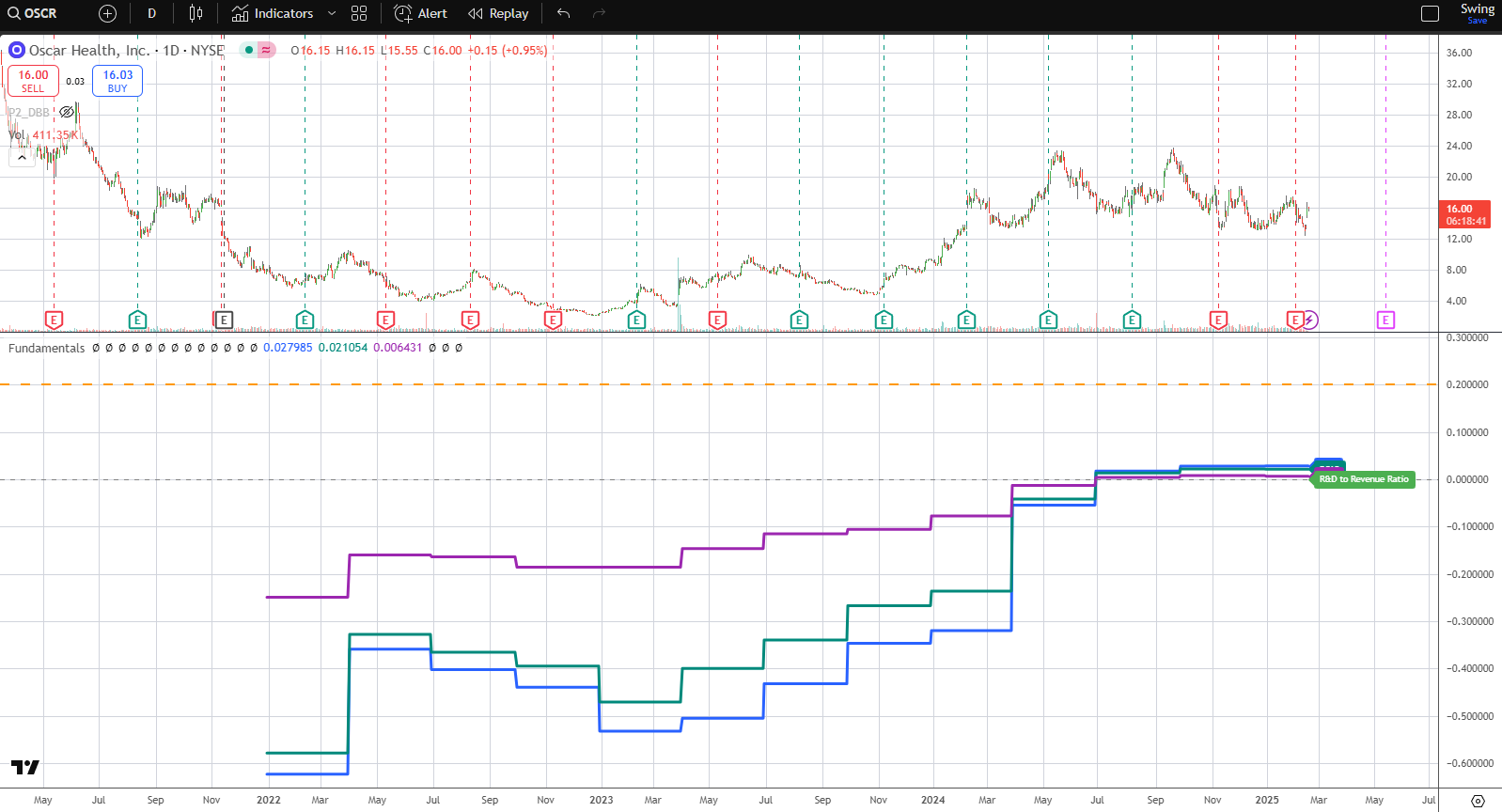Open chart settings gear on time axis
Image resolution: width=1502 pixels, height=812 pixels.
(x=1478, y=801)
